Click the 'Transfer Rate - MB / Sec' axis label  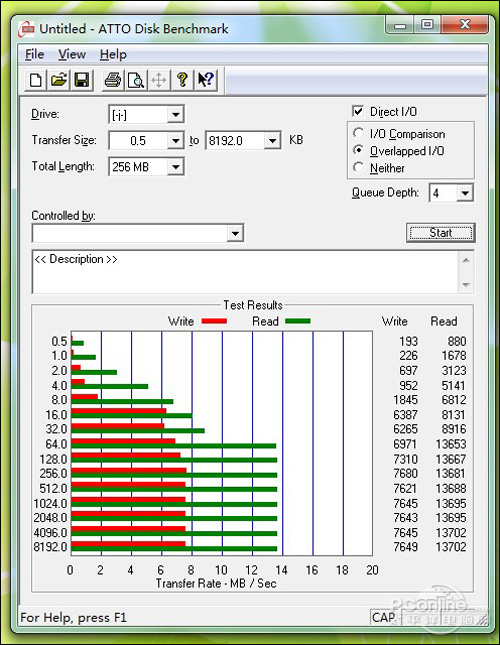pyautogui.click(x=216, y=583)
